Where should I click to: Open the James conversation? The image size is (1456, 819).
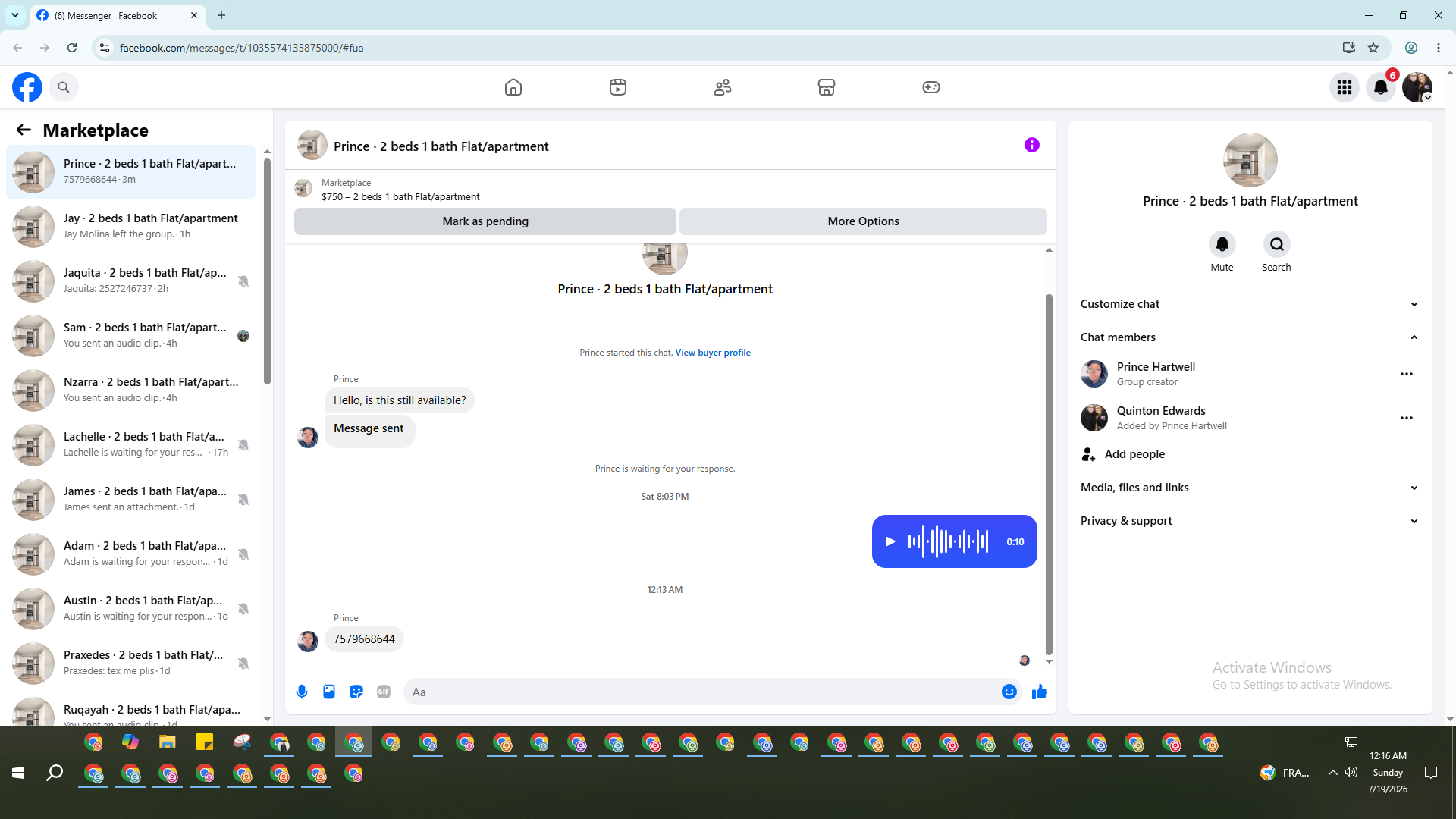(131, 499)
